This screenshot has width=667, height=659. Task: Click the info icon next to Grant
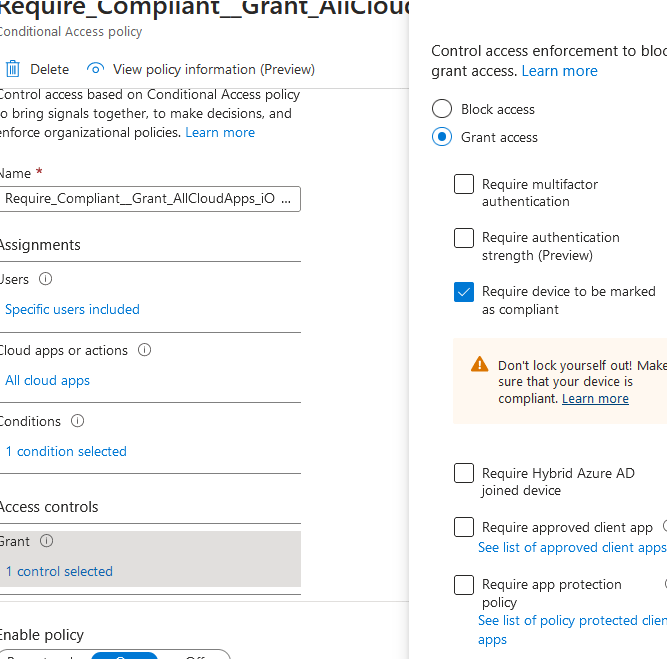pos(47,541)
